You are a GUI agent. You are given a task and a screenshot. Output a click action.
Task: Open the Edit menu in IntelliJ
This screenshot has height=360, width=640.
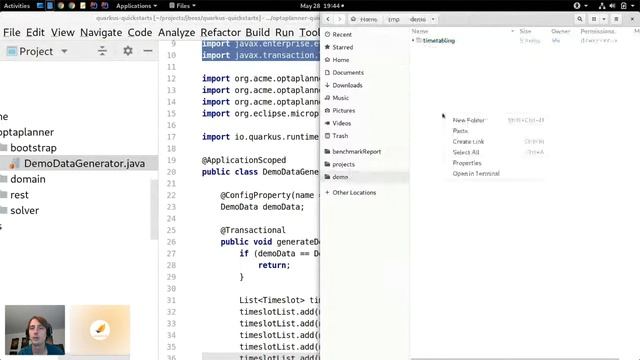point(35,32)
